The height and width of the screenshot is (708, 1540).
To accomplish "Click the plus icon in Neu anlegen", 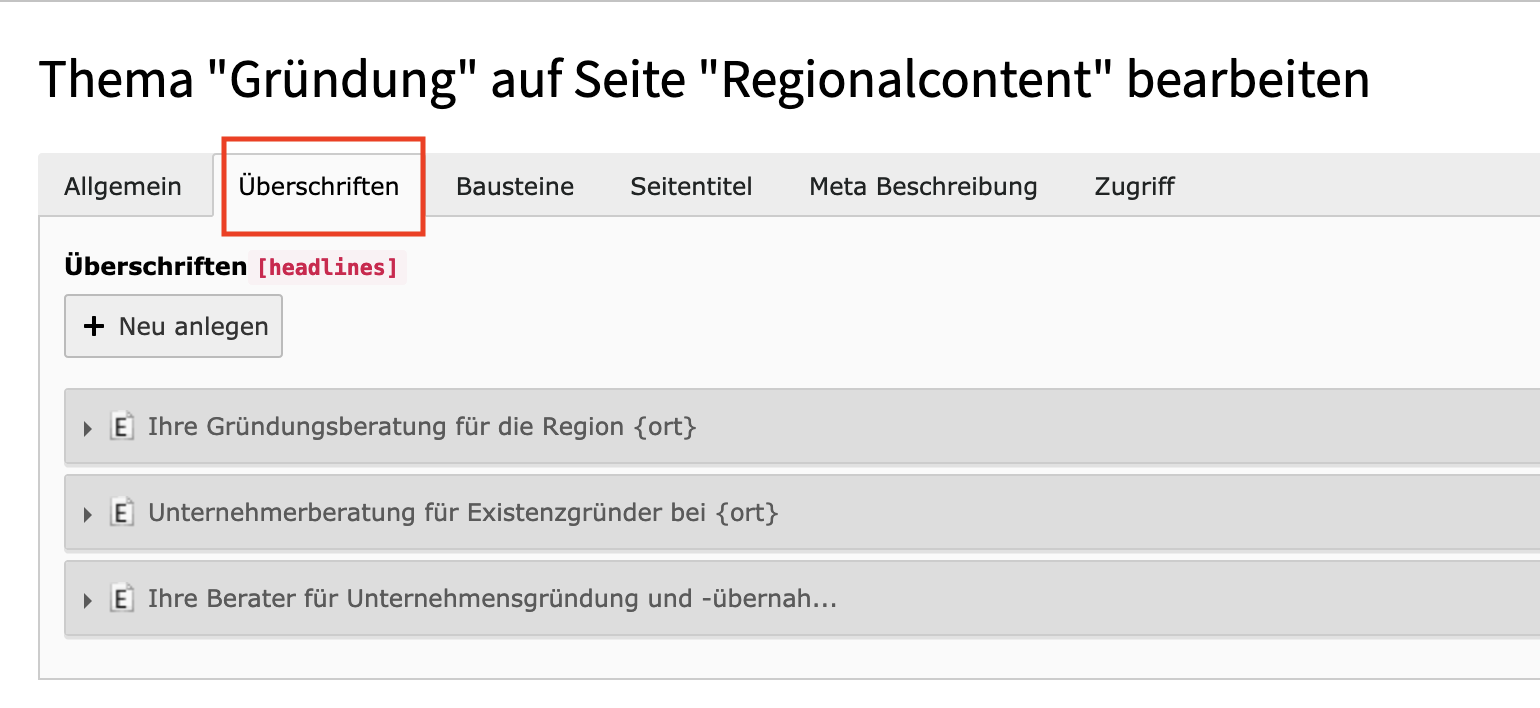I will pos(94,326).
